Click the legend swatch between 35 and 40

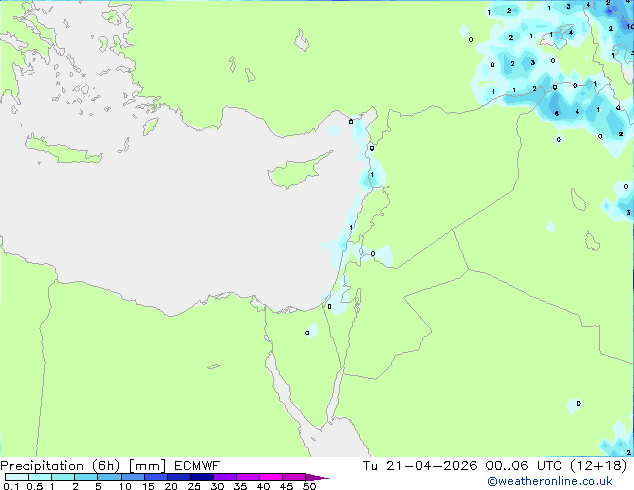pyautogui.click(x=248, y=477)
